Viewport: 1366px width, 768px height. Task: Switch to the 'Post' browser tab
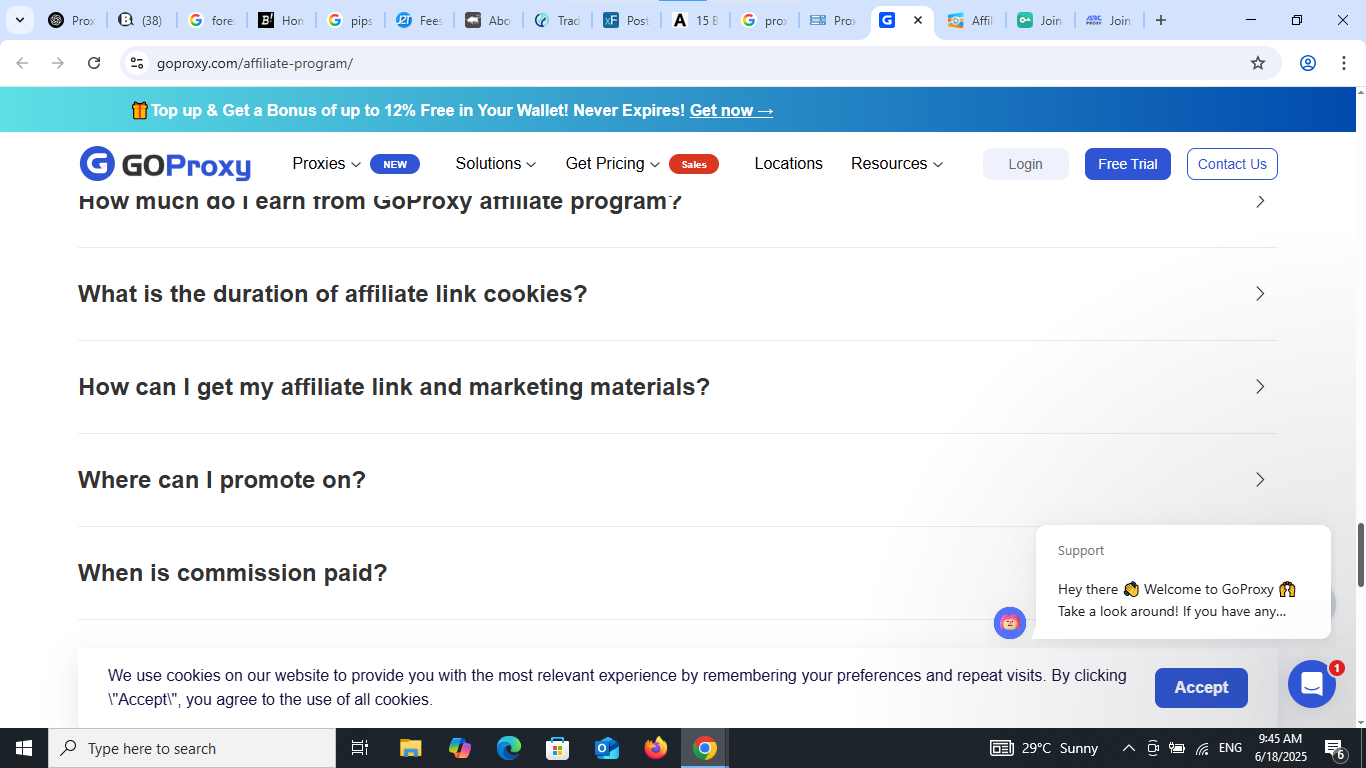tap(626, 20)
